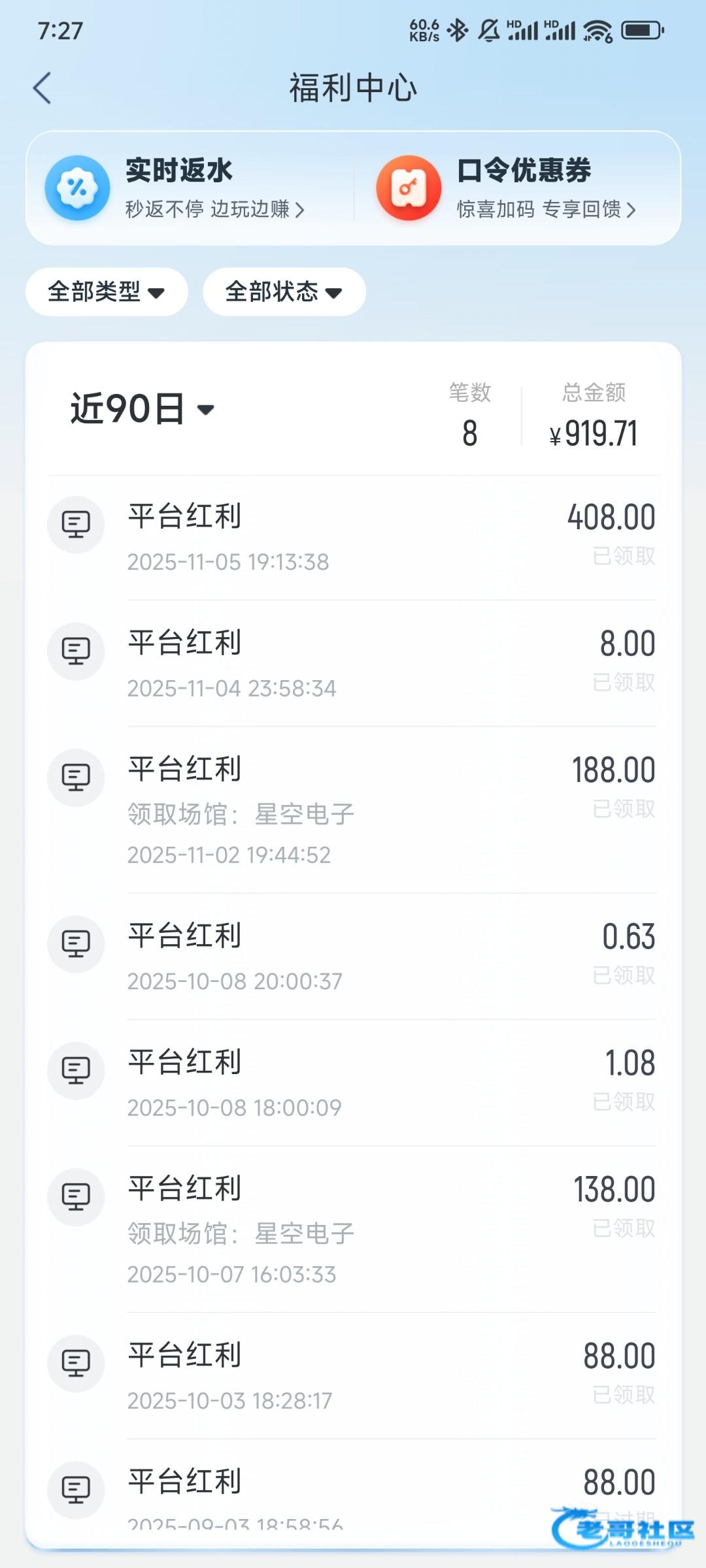Open 口令优惠券 coupon section
Viewport: 706px width, 1568px height.
coord(524,171)
